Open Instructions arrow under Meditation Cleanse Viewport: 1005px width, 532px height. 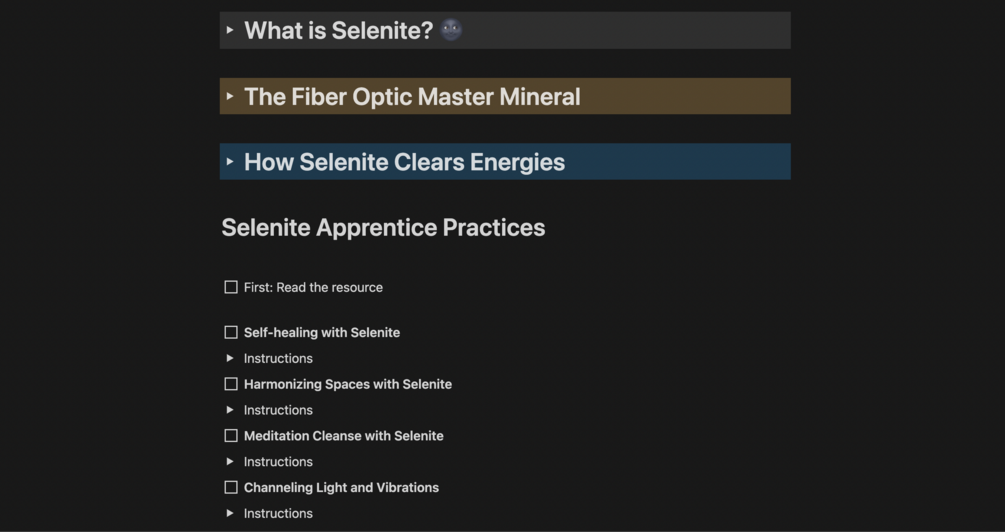(230, 462)
